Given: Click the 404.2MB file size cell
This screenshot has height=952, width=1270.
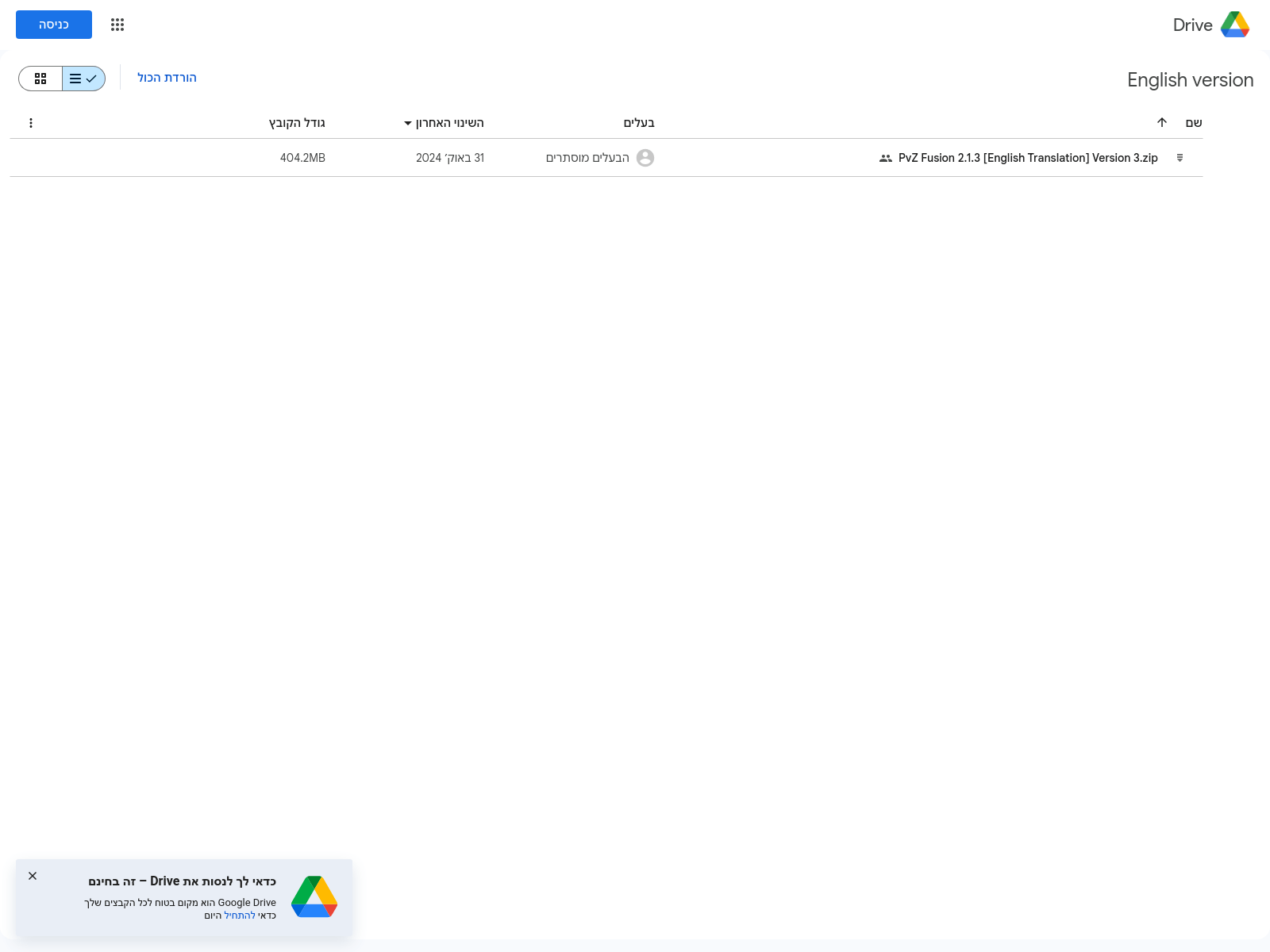Looking at the screenshot, I should (x=302, y=158).
